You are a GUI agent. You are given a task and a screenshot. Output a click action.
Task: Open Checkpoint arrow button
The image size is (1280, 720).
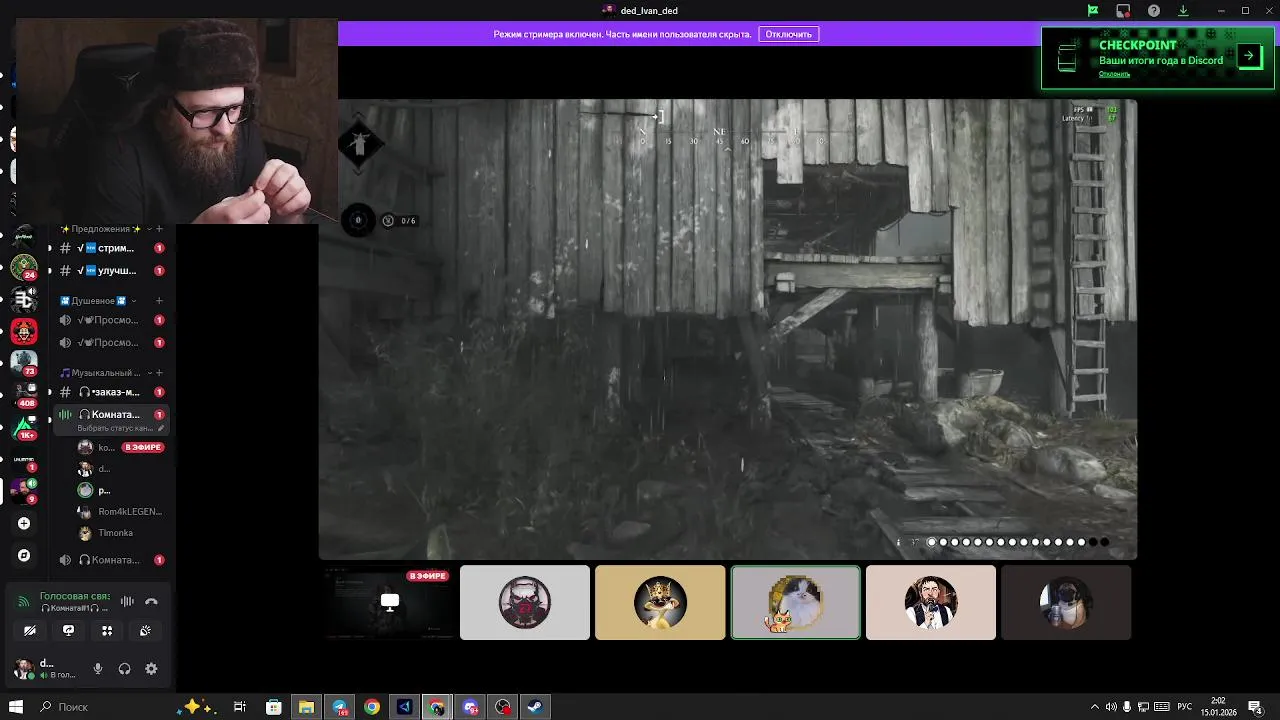[x=1249, y=56]
